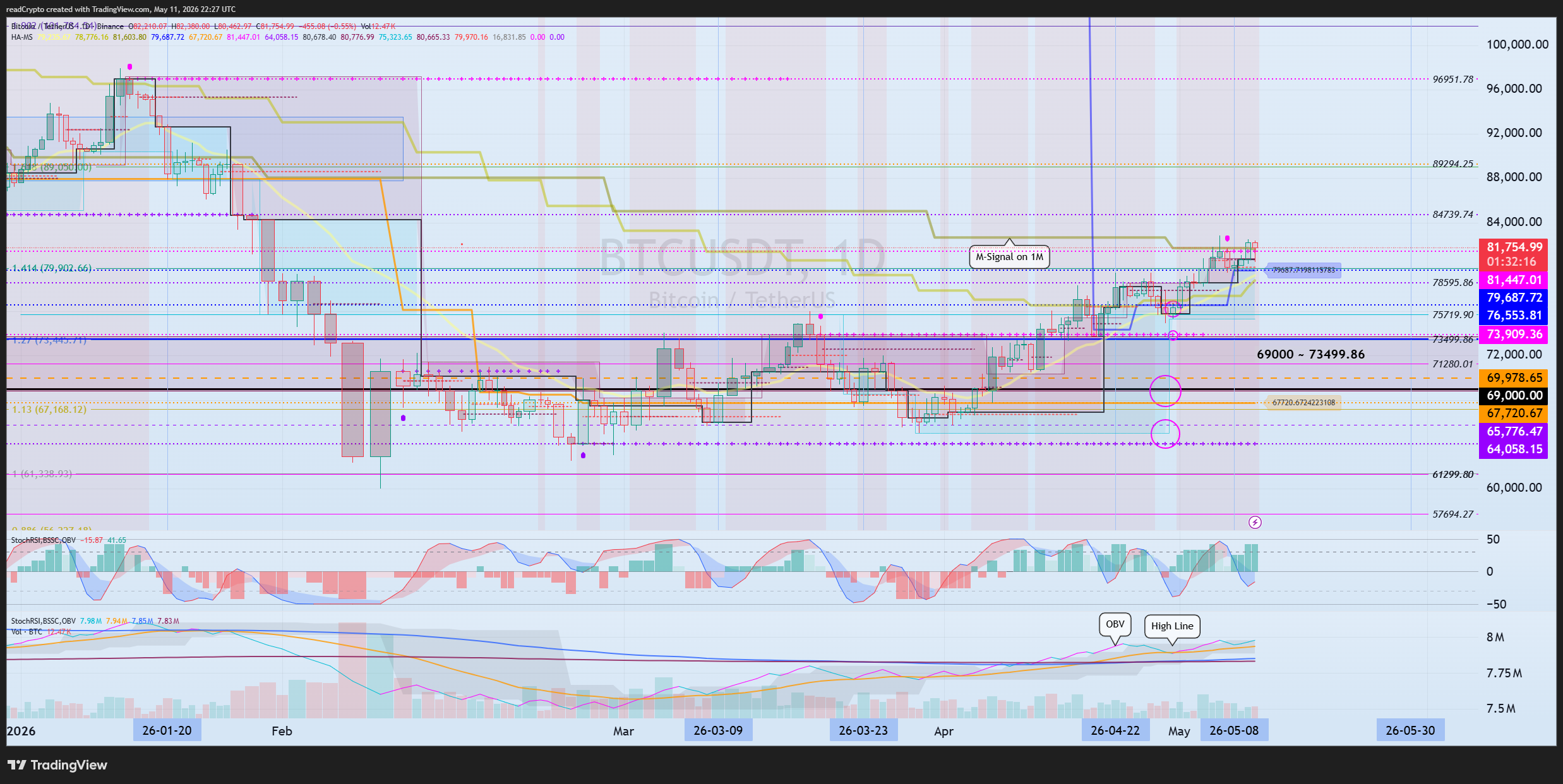Select the orange 67,720.67 price label
The height and width of the screenshot is (784, 1563).
[1514, 413]
